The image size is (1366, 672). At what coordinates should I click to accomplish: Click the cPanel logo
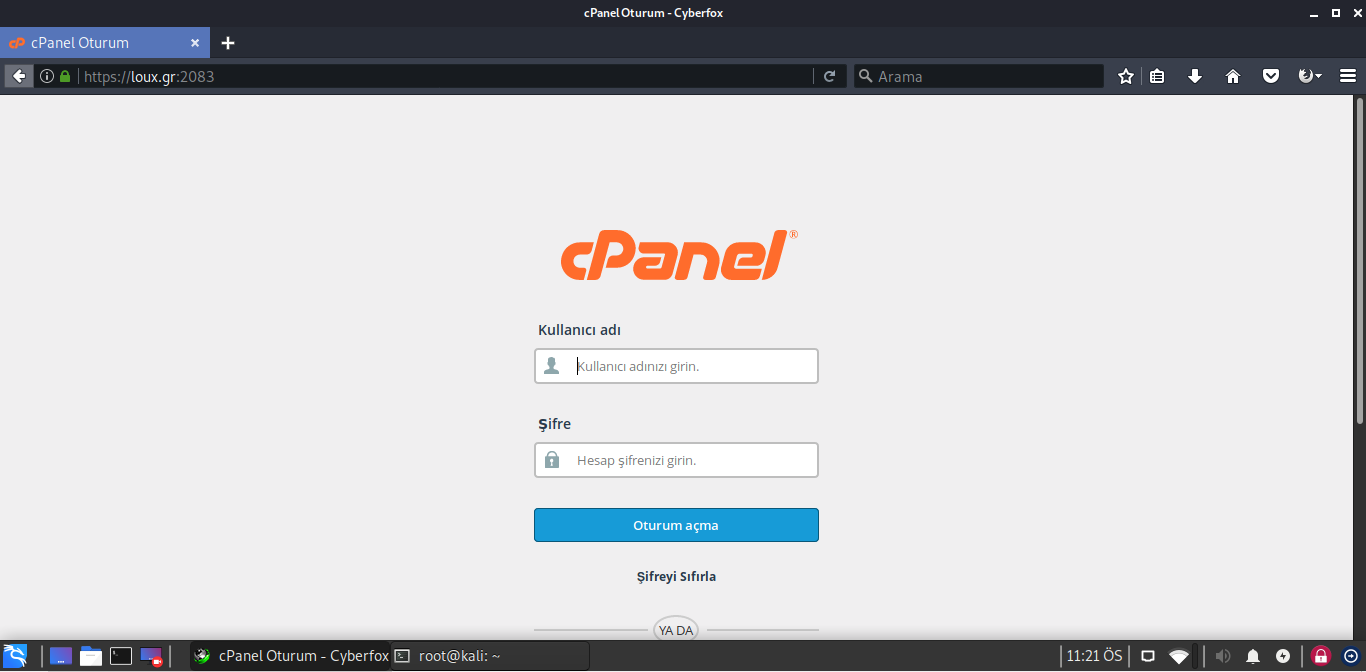(679, 255)
